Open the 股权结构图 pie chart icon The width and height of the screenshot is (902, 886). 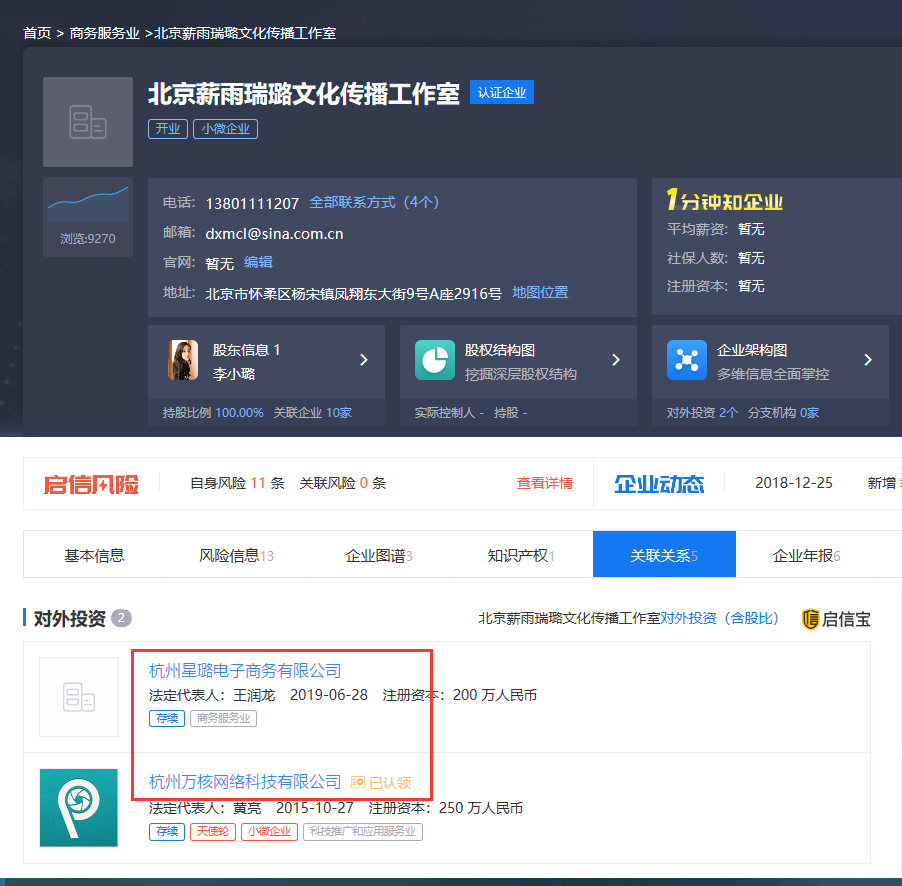pos(435,360)
